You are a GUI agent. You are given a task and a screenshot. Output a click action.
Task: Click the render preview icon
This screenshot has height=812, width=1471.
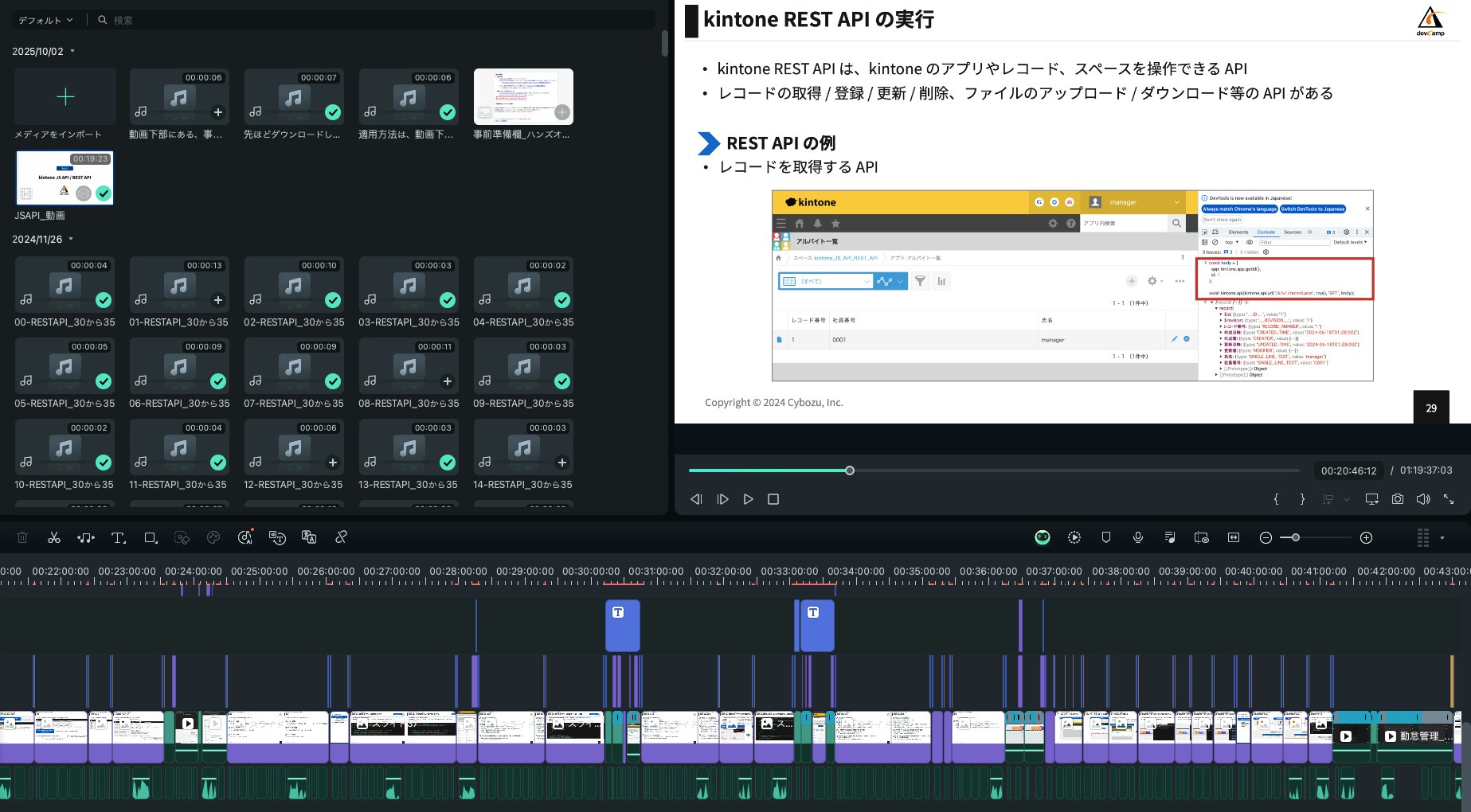tap(1074, 538)
